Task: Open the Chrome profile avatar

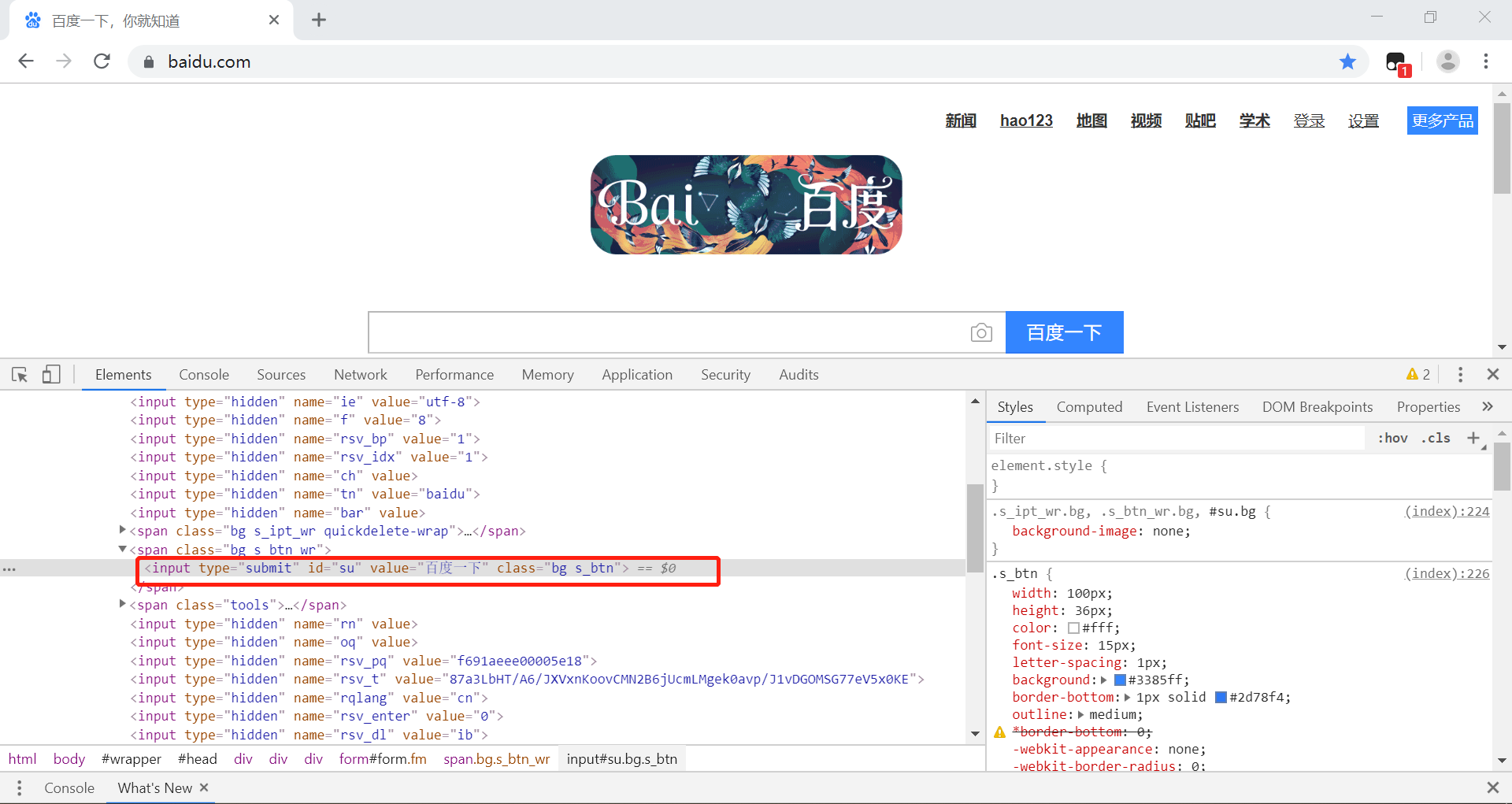Action: (x=1447, y=61)
